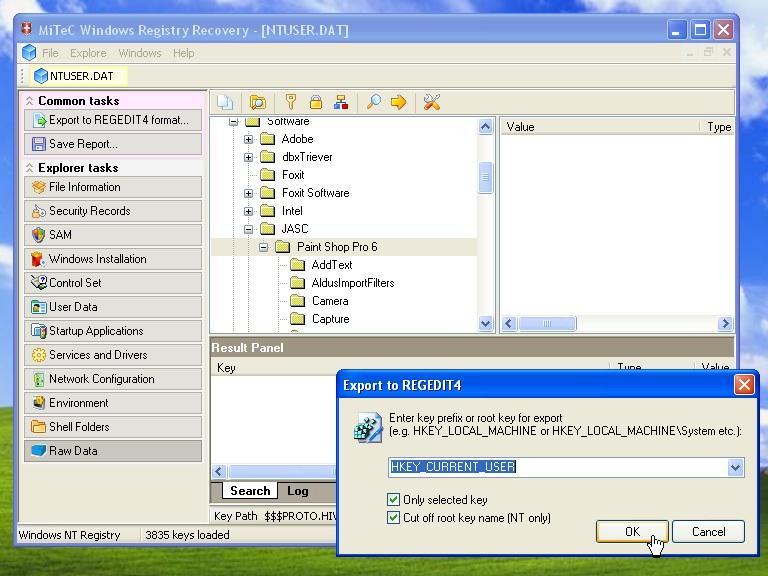The height and width of the screenshot is (576, 768).
Task: Click value pane scroll right arrow
Action: (725, 324)
